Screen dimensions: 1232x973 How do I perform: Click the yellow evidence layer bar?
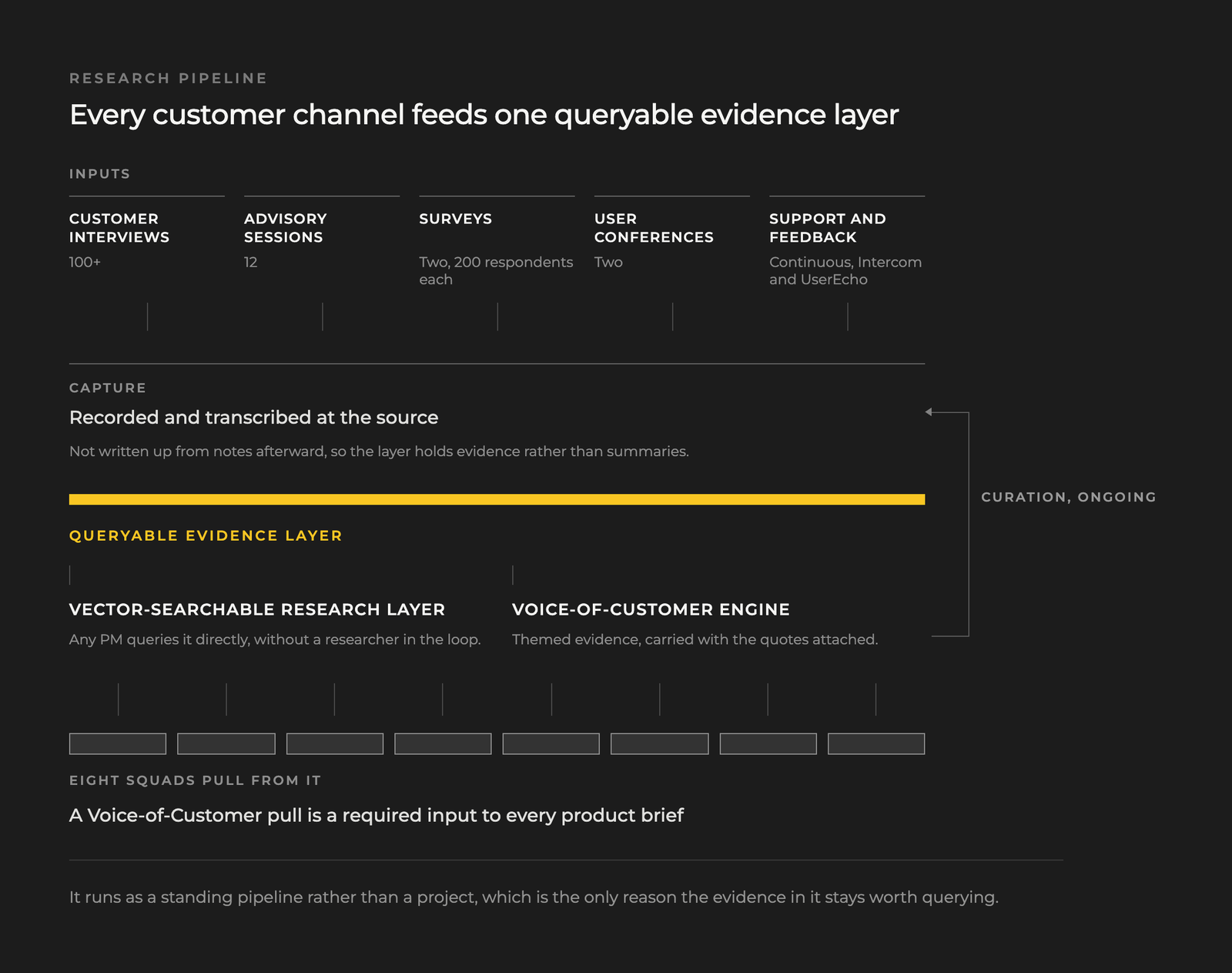pyautogui.click(x=497, y=500)
